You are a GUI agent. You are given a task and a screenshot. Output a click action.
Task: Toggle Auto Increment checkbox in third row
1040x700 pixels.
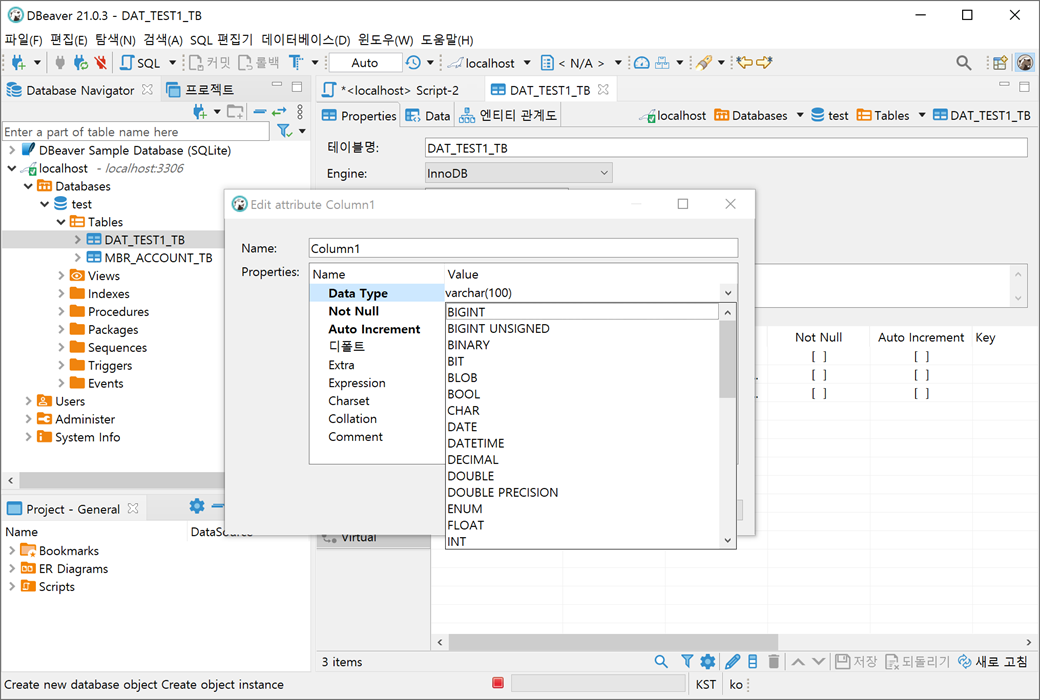pyautogui.click(x=921, y=393)
